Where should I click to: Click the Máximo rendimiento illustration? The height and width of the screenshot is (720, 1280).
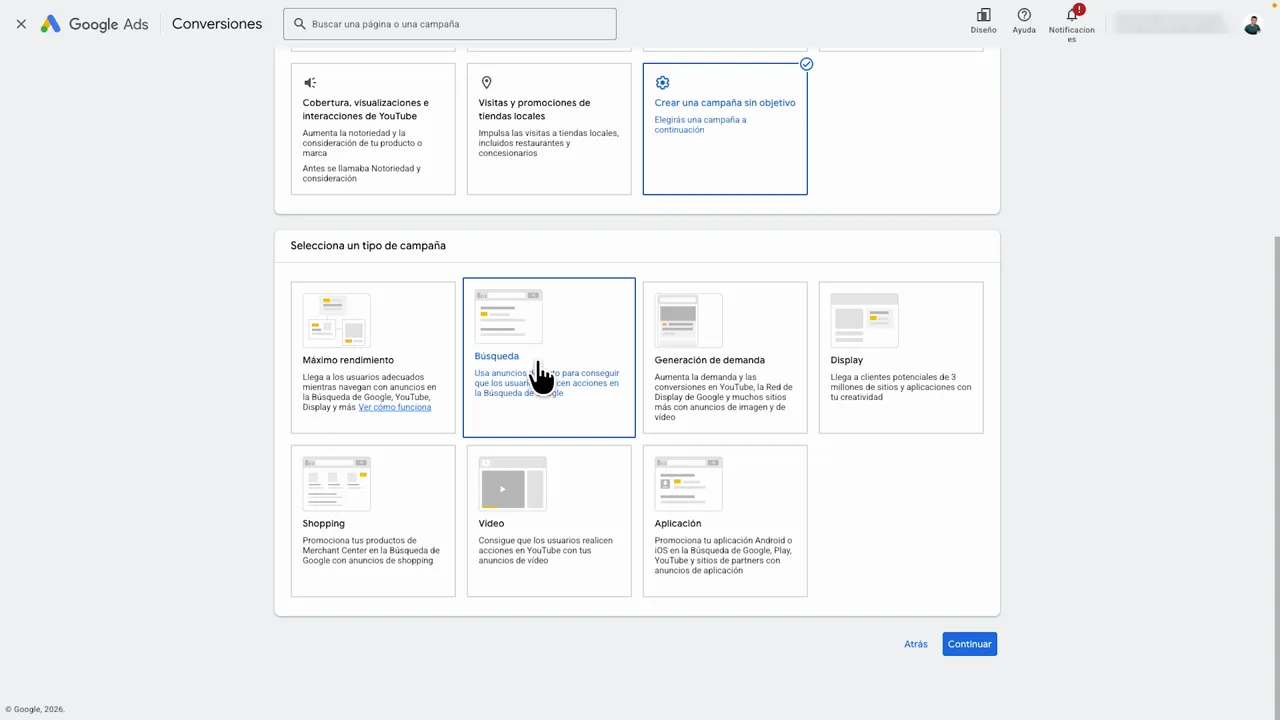[x=336, y=320]
